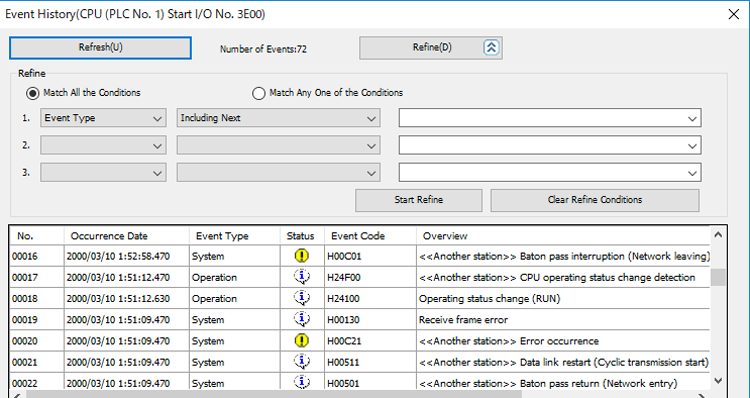Viewport: 750px width, 398px height.
Task: Open condition 2 value combo box
Action: [550, 145]
